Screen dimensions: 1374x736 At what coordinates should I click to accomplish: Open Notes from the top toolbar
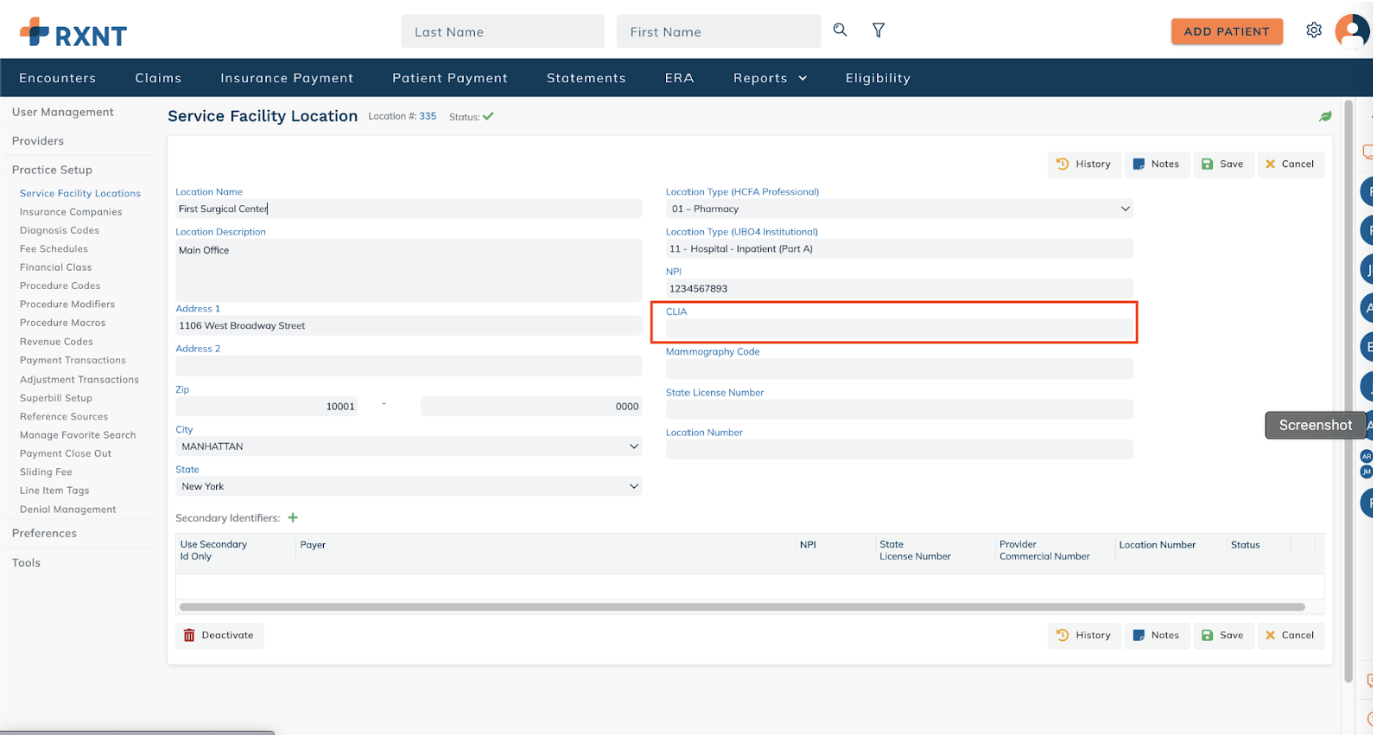pos(1157,164)
